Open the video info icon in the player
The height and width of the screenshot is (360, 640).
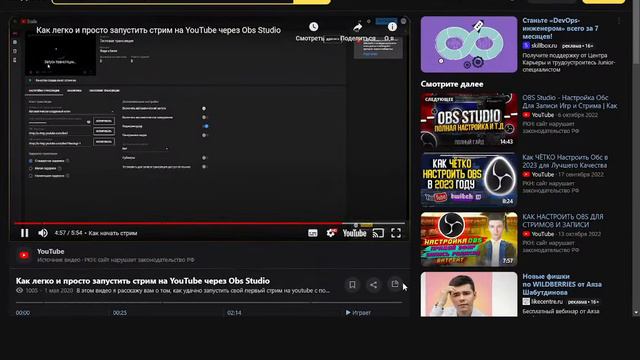[392, 27]
